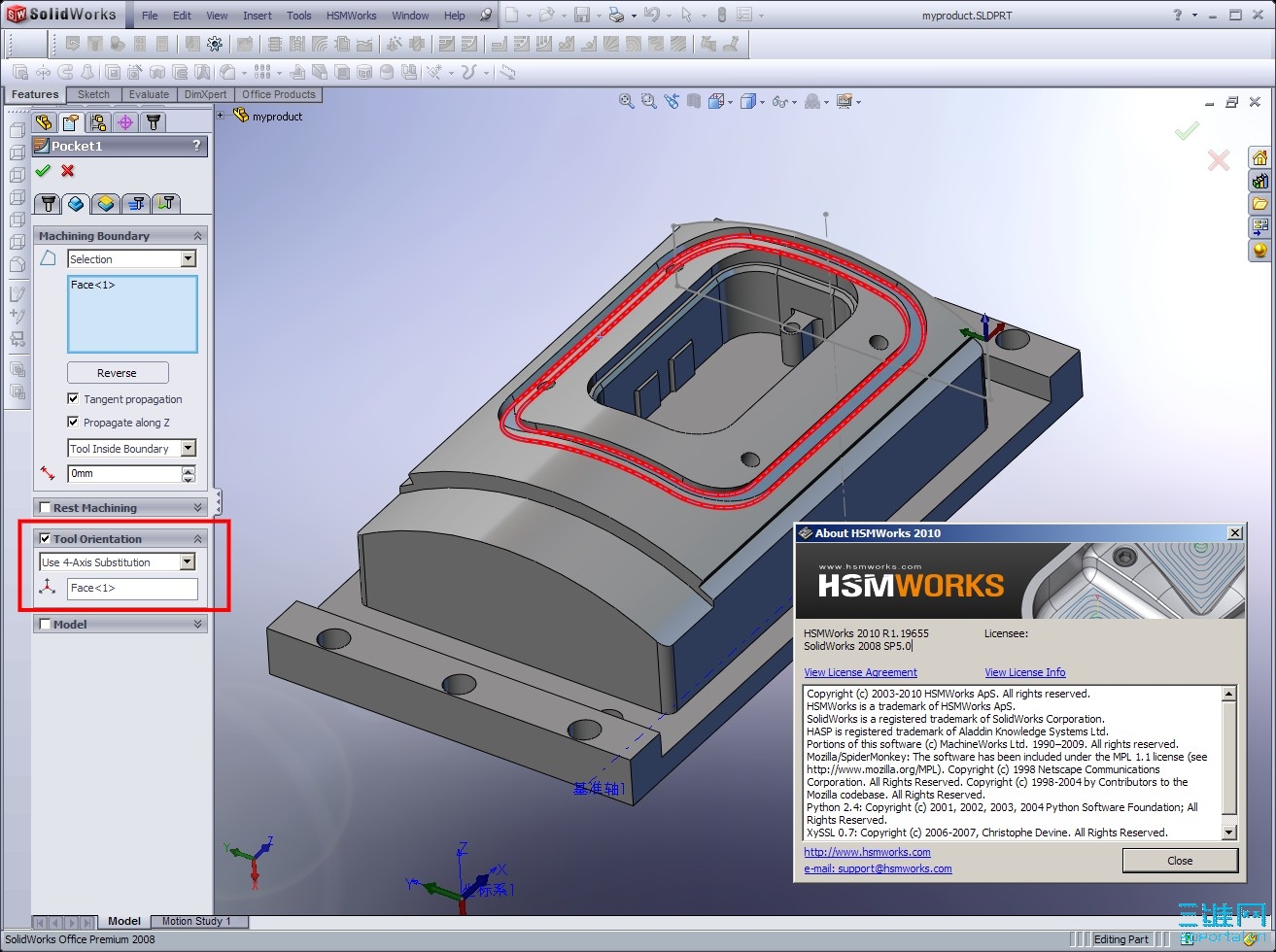Viewport: 1276px width, 952px height.
Task: Click the Options gear icon in toolbar
Action: (x=215, y=44)
